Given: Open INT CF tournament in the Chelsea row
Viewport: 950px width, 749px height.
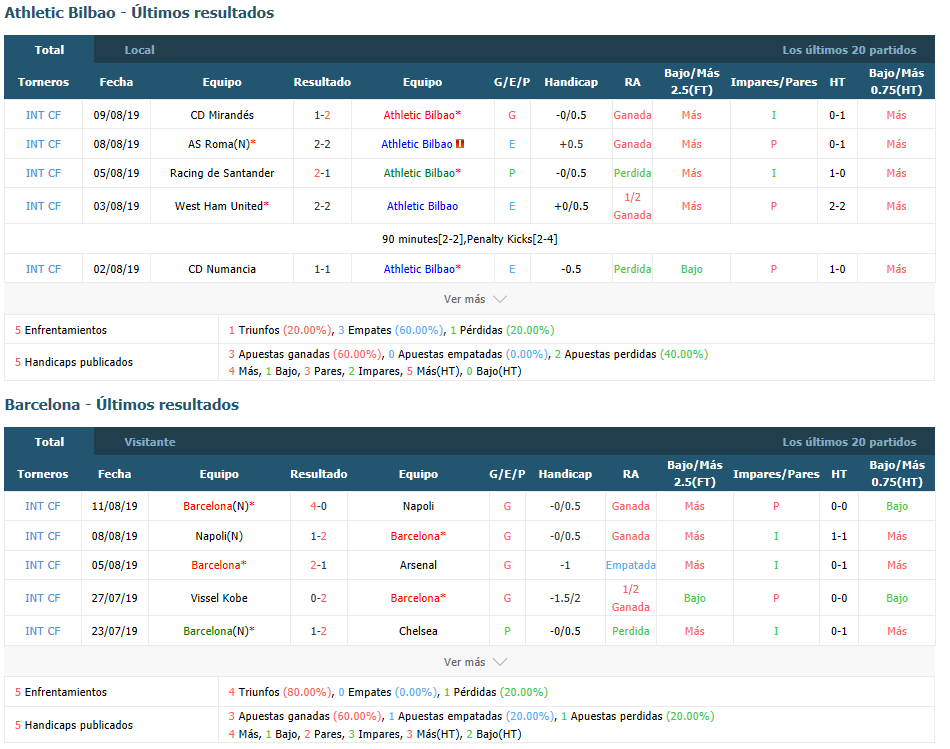Looking at the screenshot, I should point(42,631).
